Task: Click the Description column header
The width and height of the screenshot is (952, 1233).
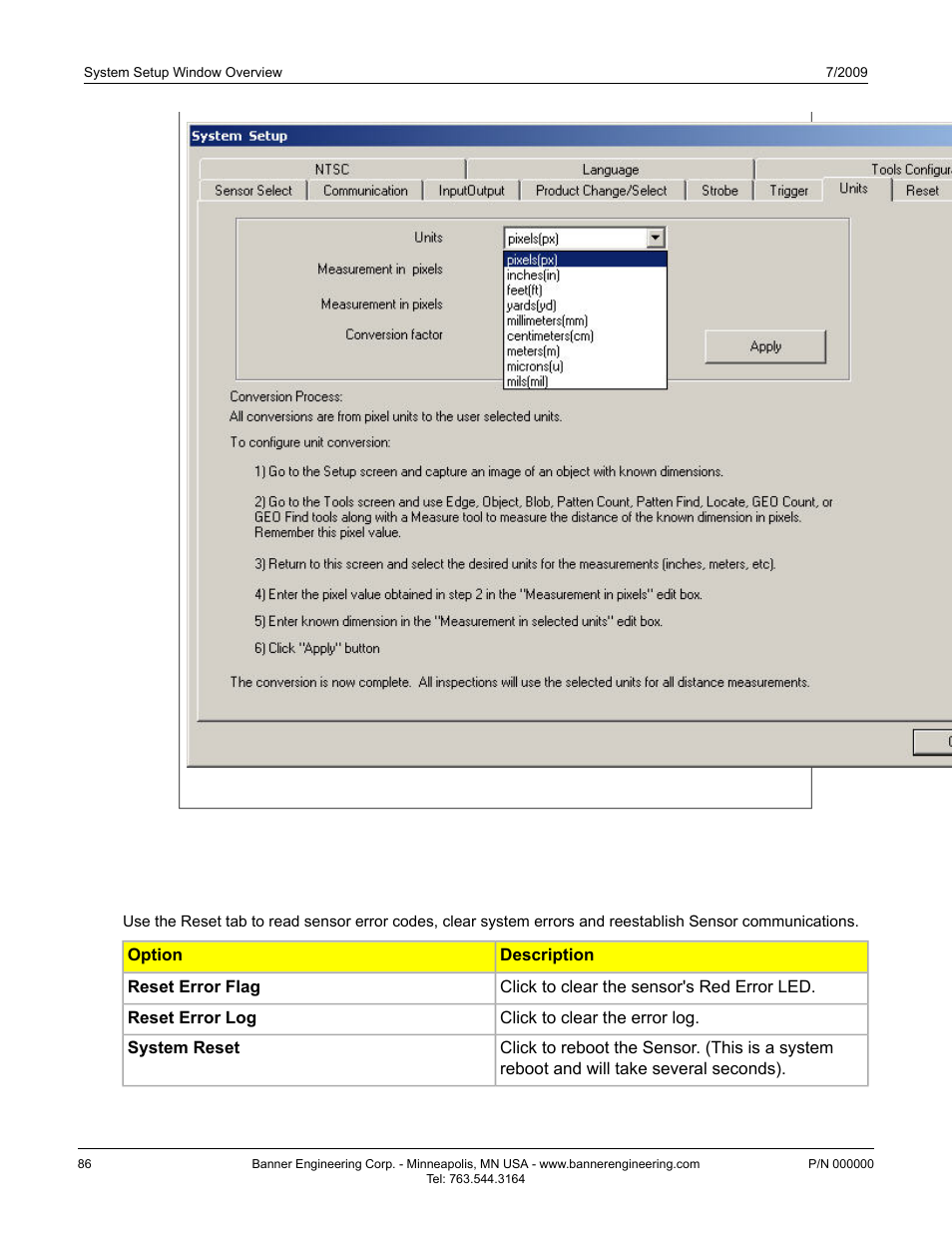Action: coord(682,956)
